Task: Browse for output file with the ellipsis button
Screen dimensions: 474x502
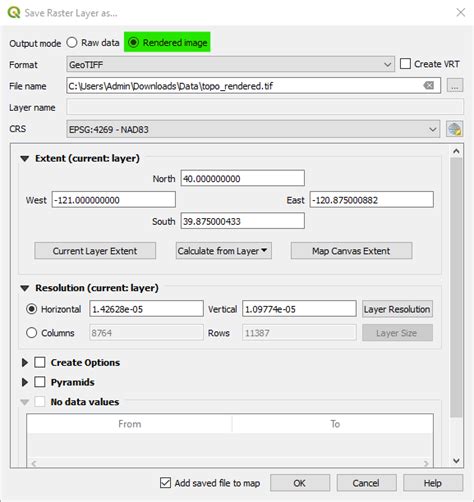Action: click(x=455, y=86)
